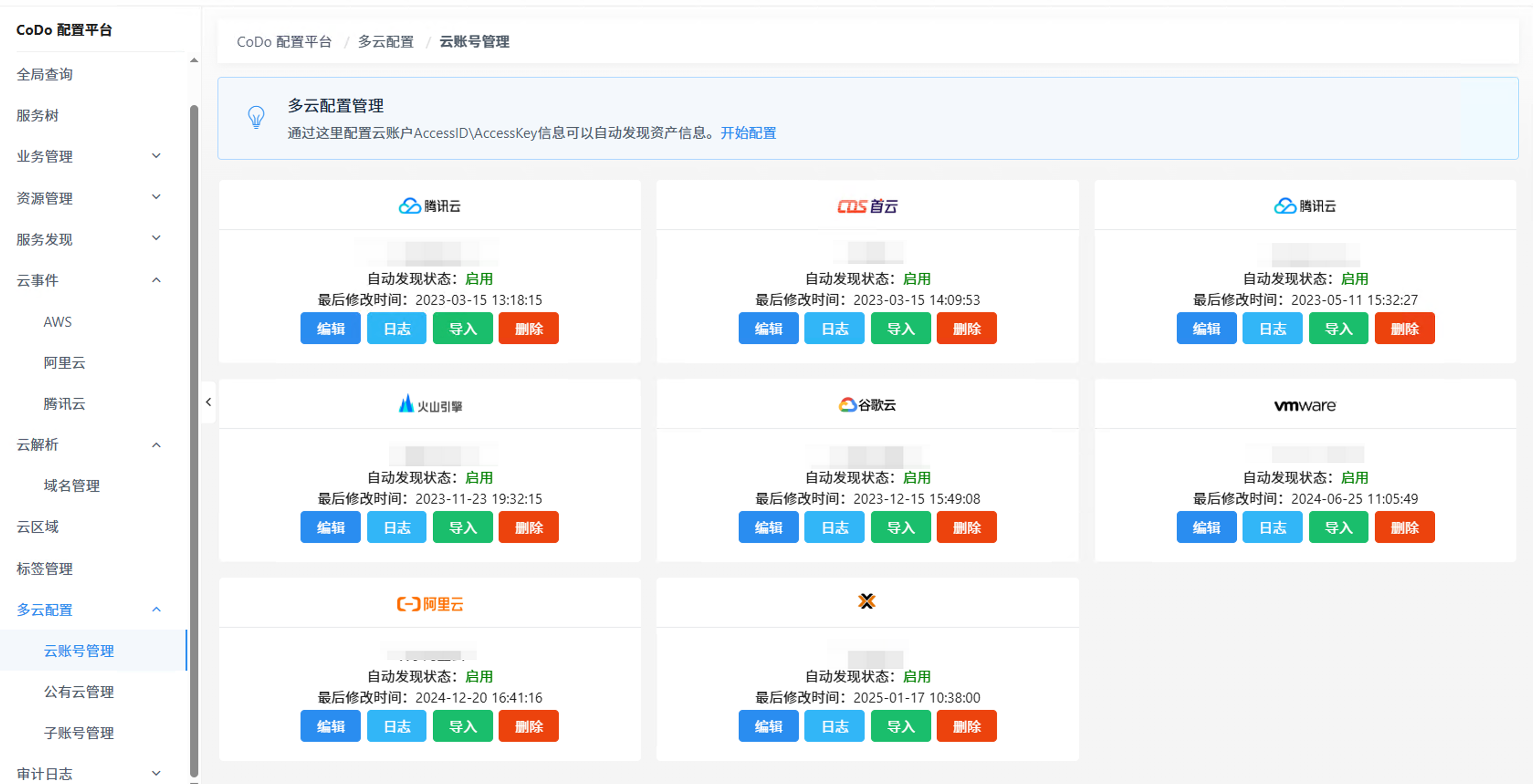The image size is (1533, 784).
Task: Collapse the sidebar with arrow handle
Action: point(208,402)
